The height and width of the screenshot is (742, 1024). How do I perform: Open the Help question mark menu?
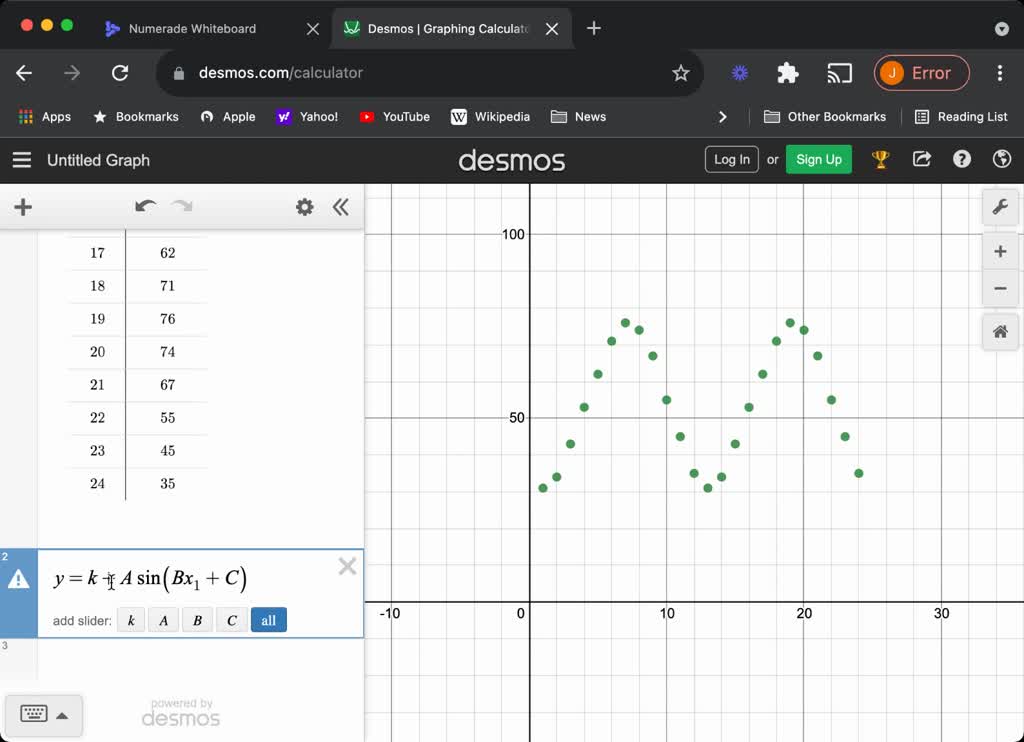click(x=962, y=159)
